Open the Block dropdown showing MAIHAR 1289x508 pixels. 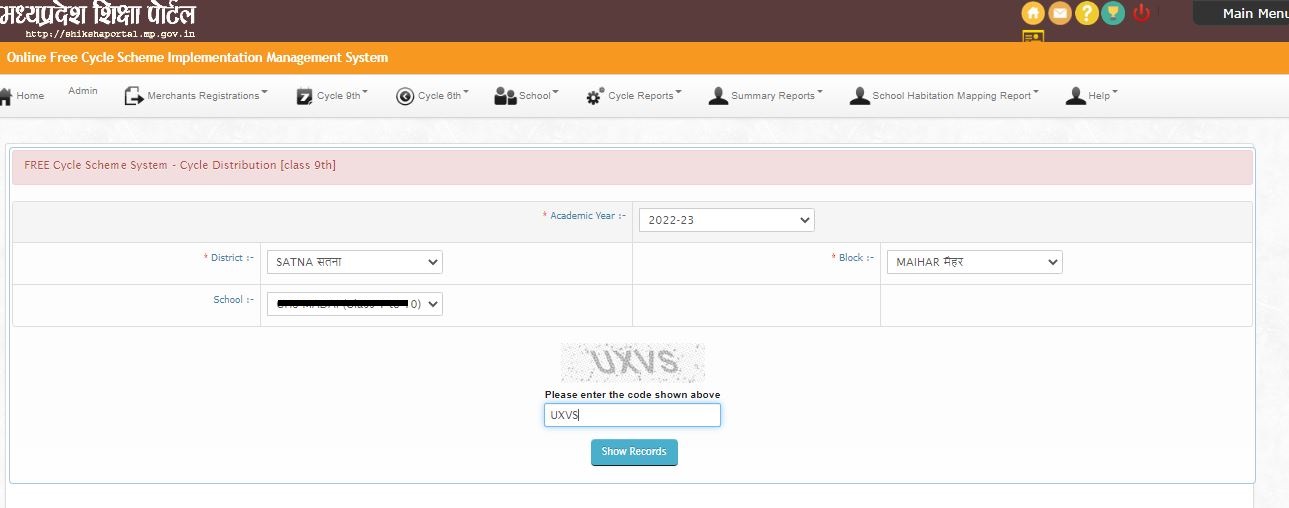(x=974, y=262)
